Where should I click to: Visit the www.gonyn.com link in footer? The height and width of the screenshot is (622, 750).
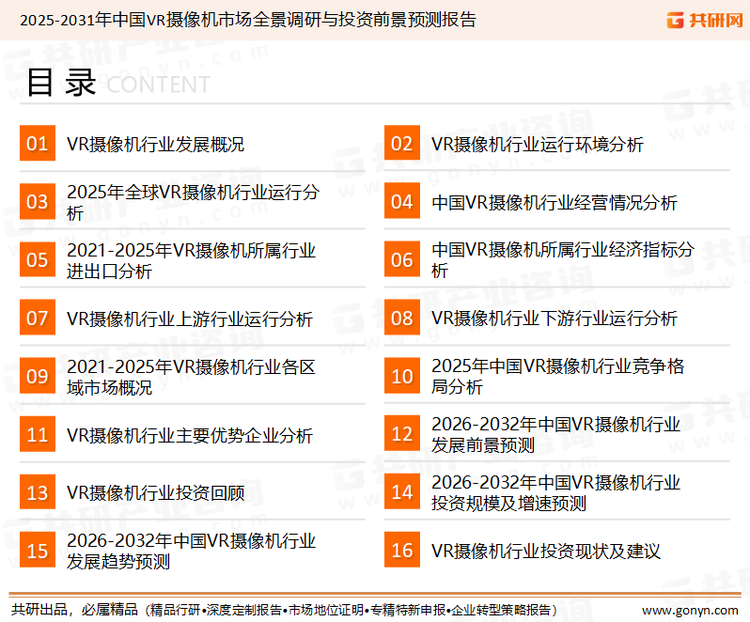(x=690, y=611)
